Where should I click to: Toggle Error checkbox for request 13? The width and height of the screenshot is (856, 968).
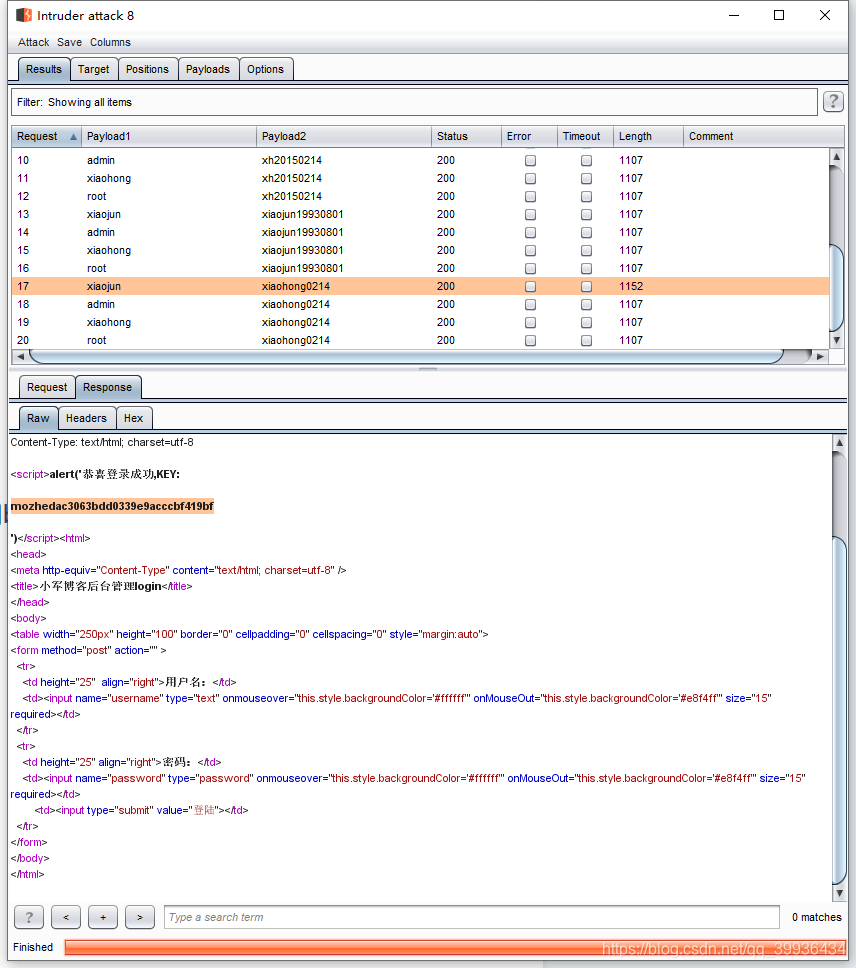[x=530, y=214]
